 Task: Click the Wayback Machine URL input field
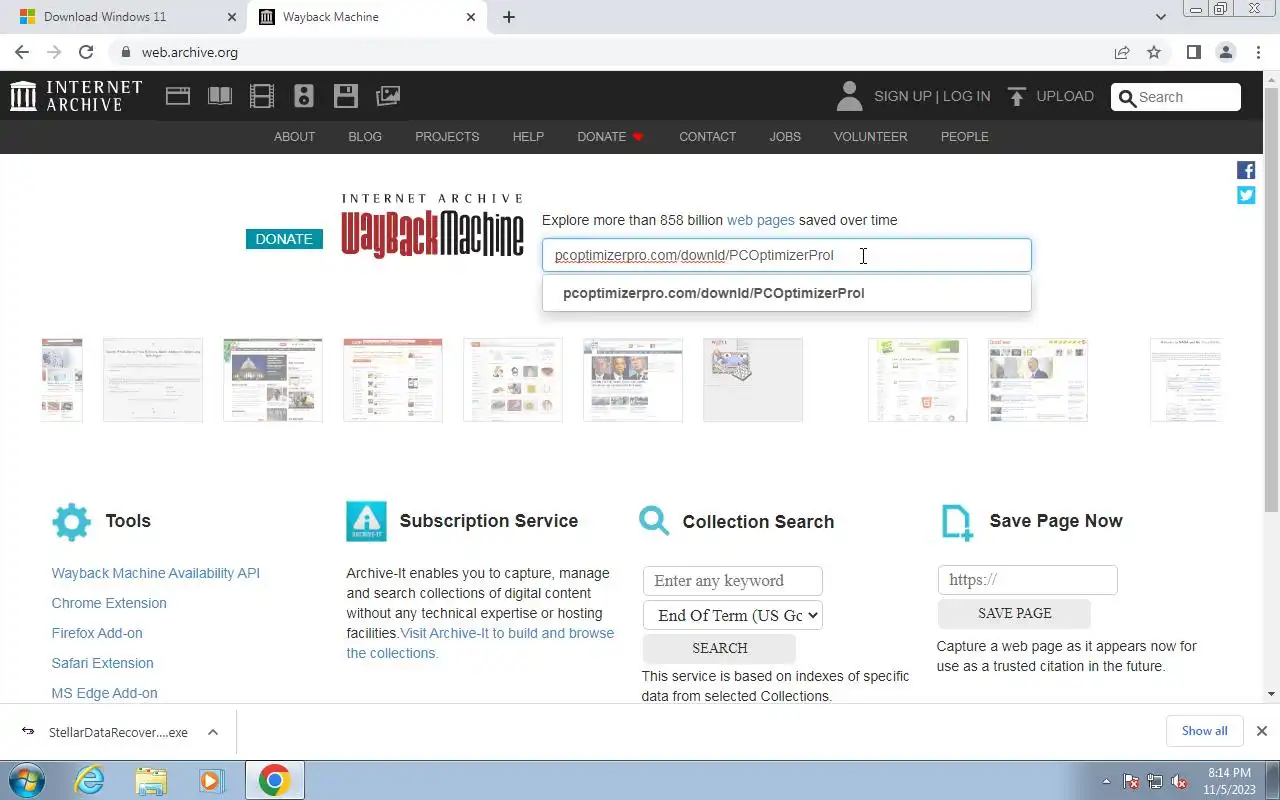(x=786, y=255)
